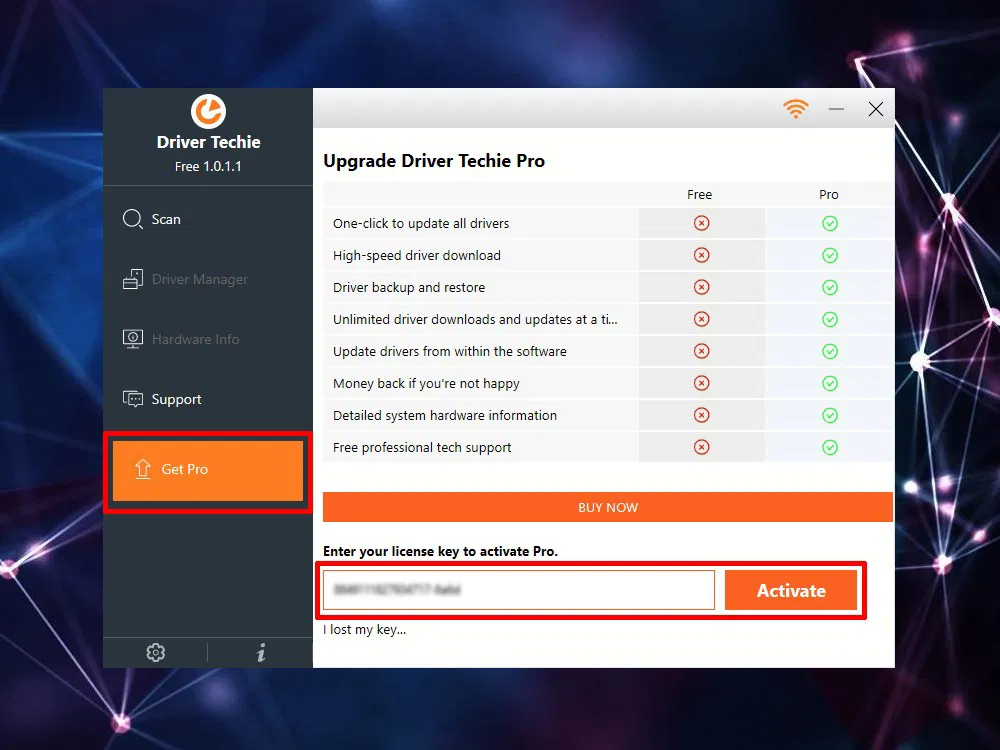Click the Hardware Info monitor icon

point(133,339)
